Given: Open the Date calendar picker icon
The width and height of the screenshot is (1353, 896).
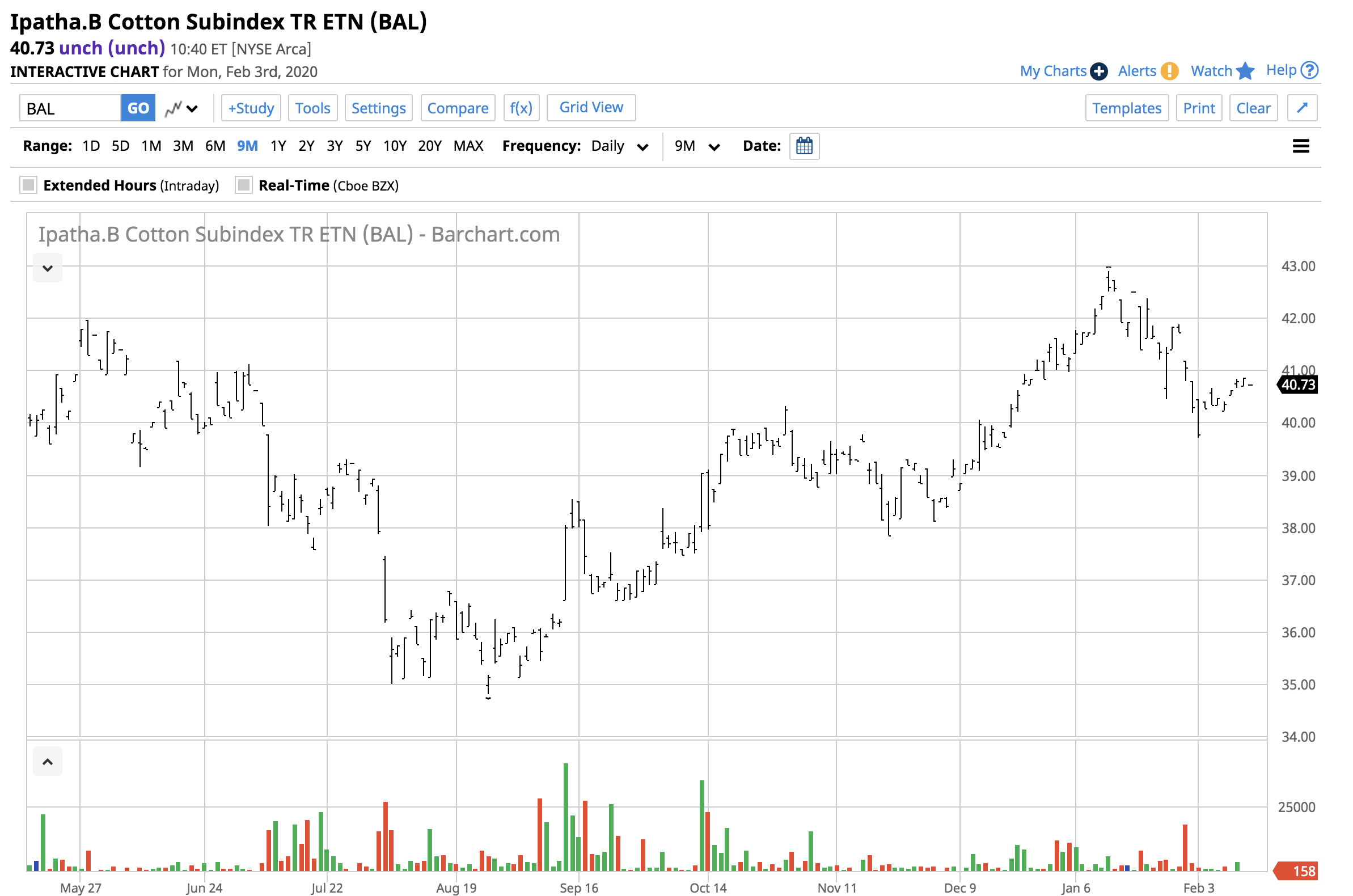Looking at the screenshot, I should (804, 146).
